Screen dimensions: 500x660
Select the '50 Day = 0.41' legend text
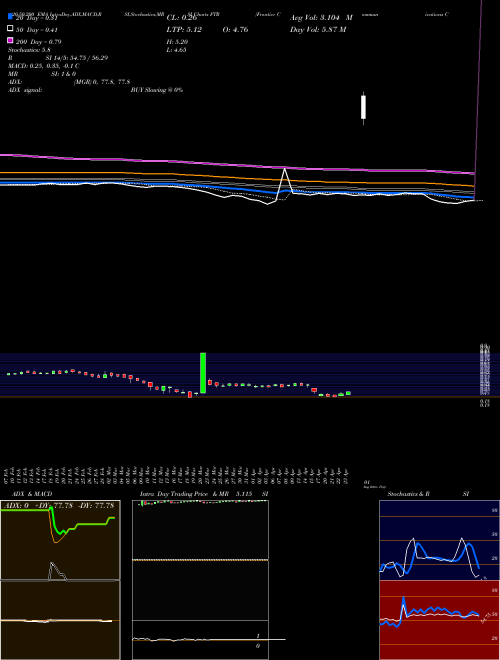pos(37,30)
